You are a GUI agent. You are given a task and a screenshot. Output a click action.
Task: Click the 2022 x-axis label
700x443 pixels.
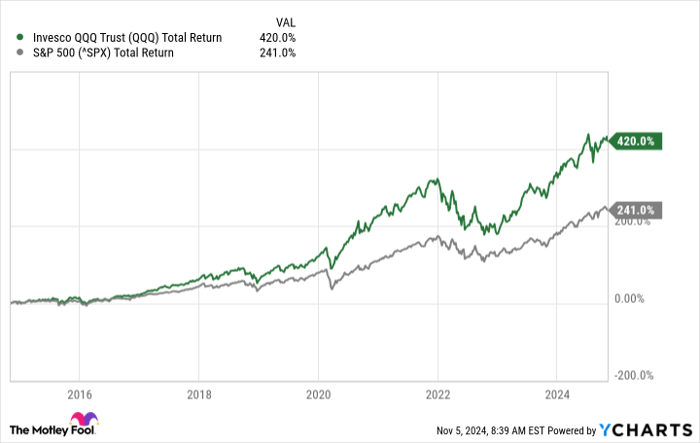coord(437,395)
